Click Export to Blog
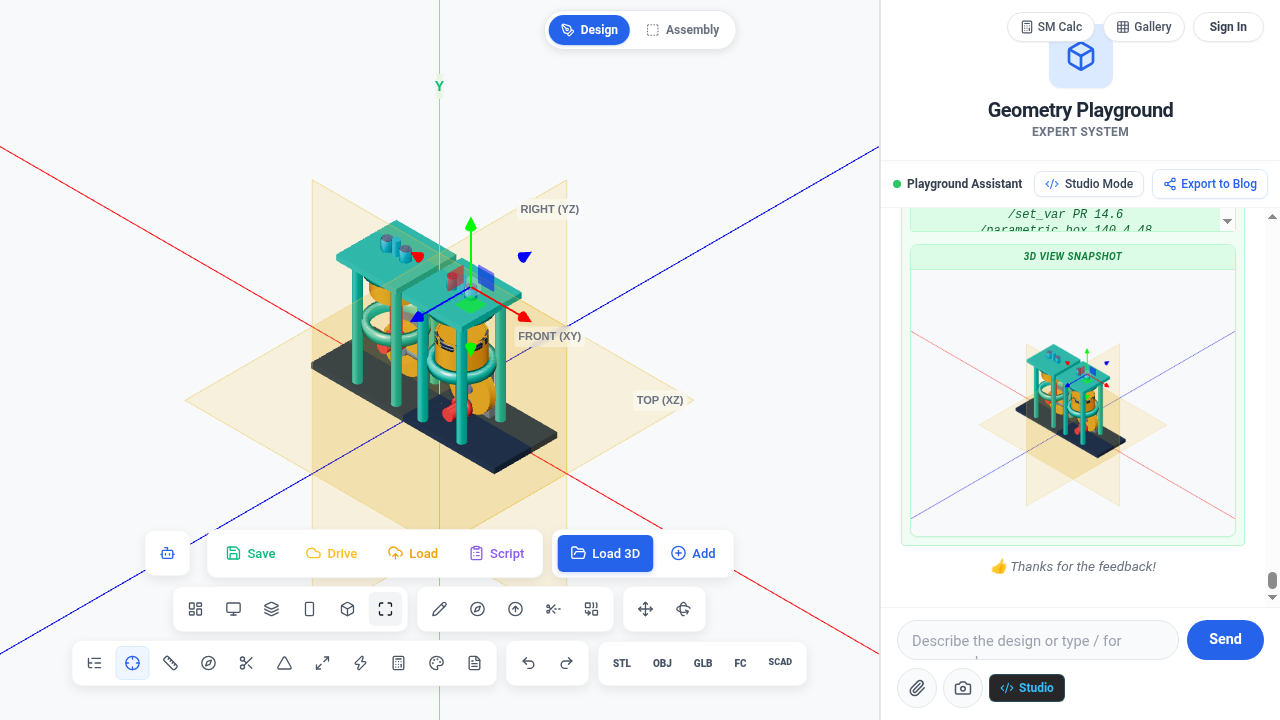1280x720 pixels. tap(1210, 184)
